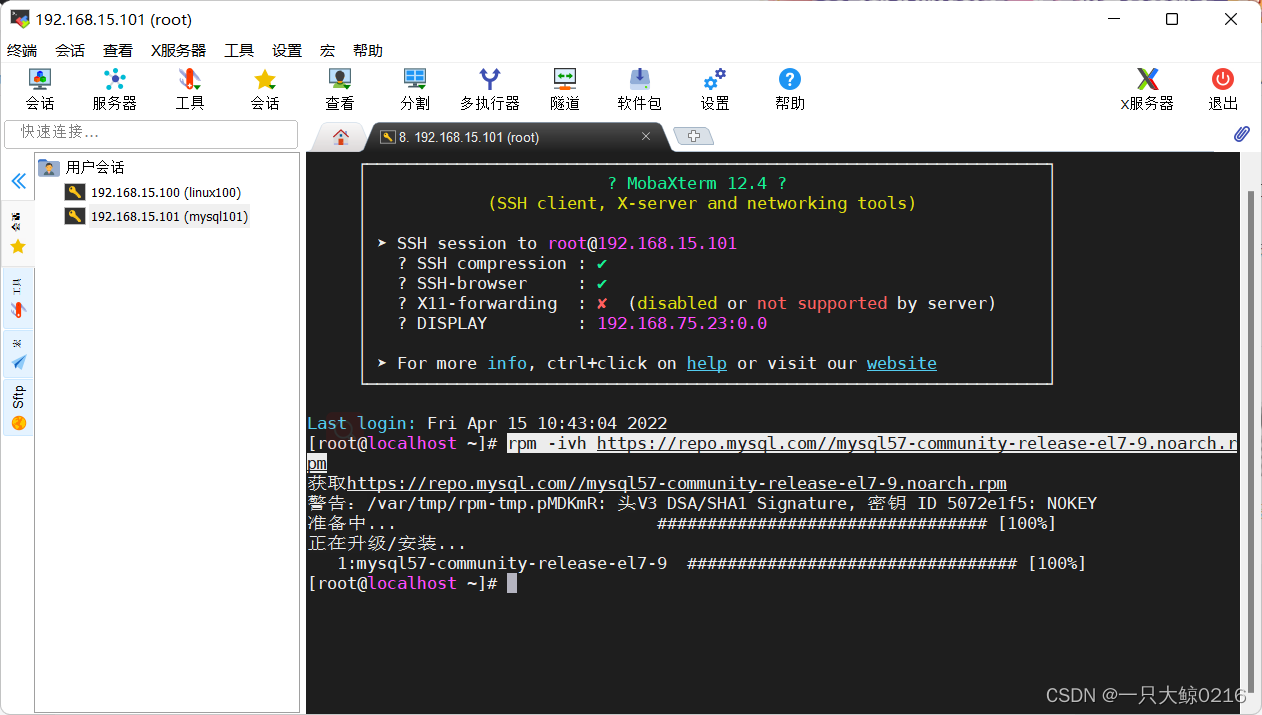
Task: Open 帮助 help from the toolbar
Action: pyautogui.click(x=788, y=88)
